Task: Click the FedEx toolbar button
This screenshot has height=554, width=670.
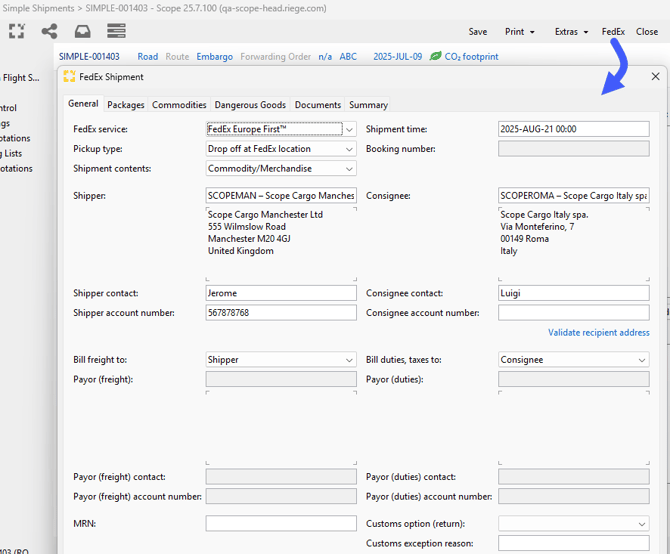Action: pyautogui.click(x=613, y=32)
